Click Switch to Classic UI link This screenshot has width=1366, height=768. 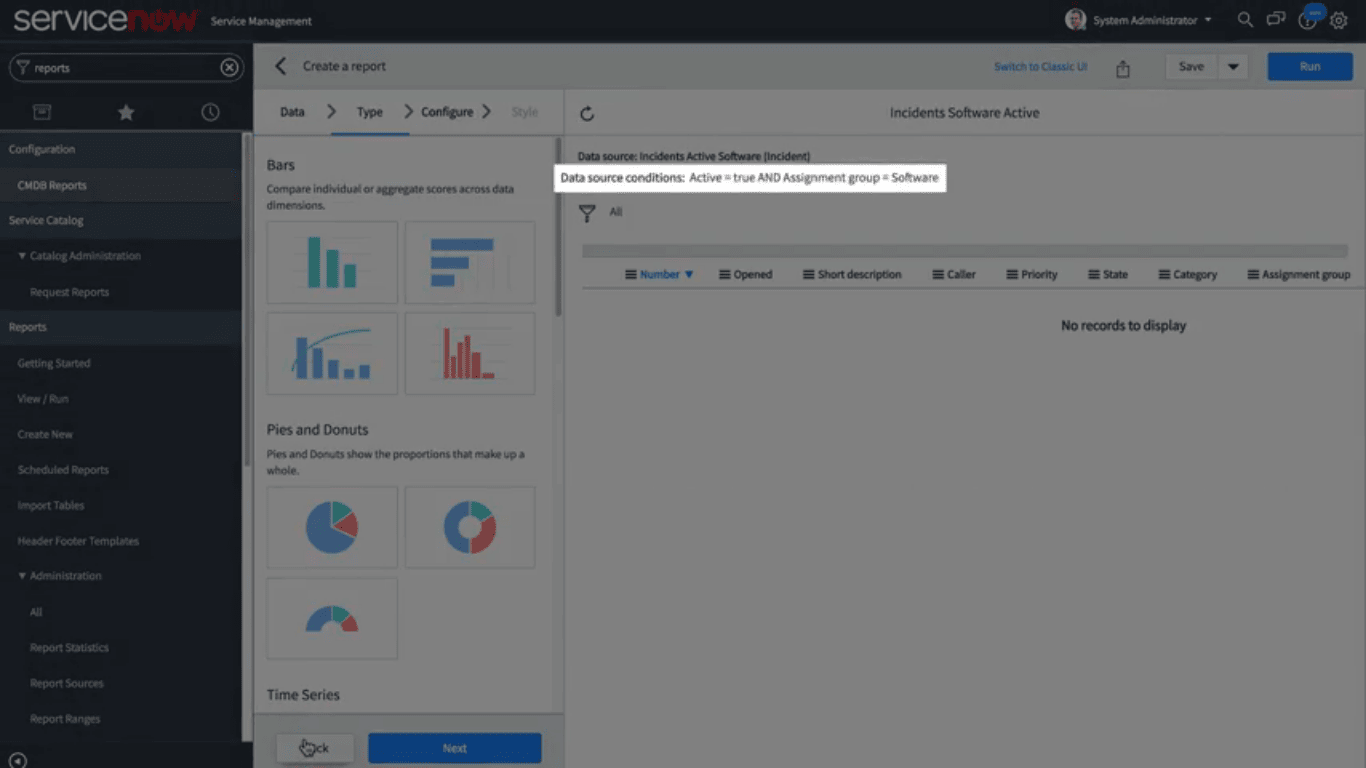tap(1040, 67)
